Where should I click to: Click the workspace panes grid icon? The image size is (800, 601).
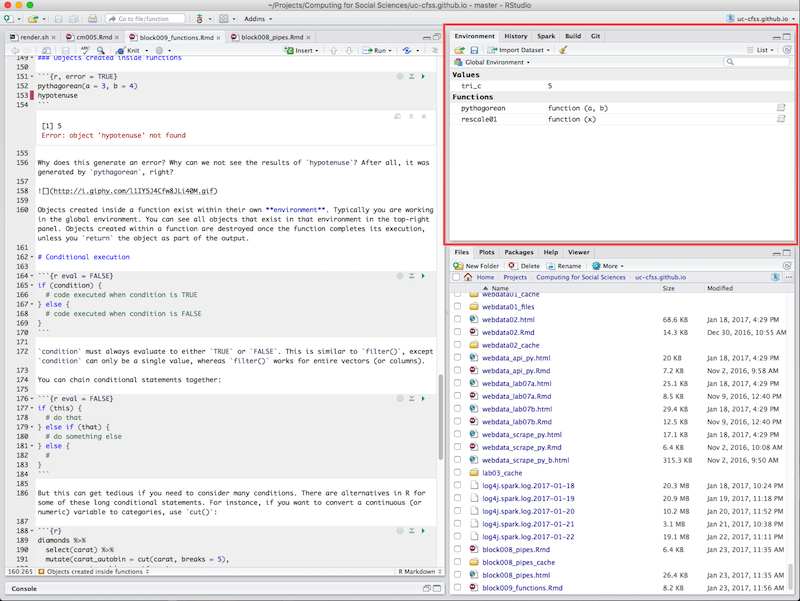pyautogui.click(x=223, y=19)
